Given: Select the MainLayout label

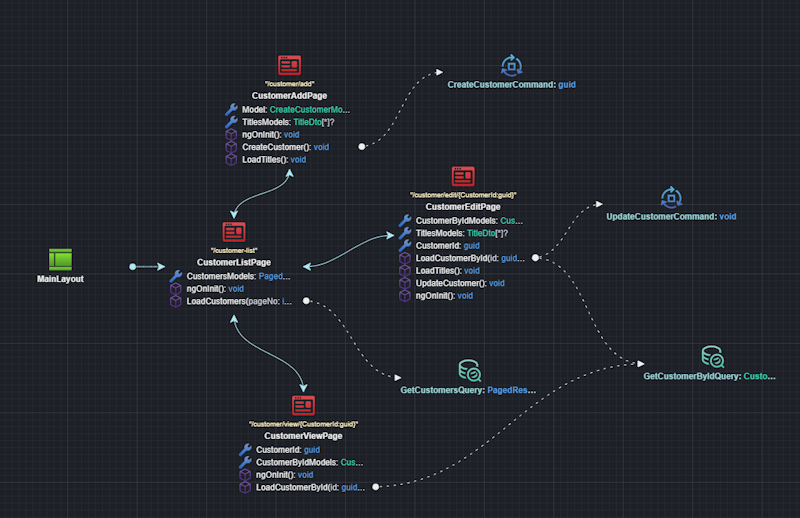Looking at the screenshot, I should tap(60, 279).
